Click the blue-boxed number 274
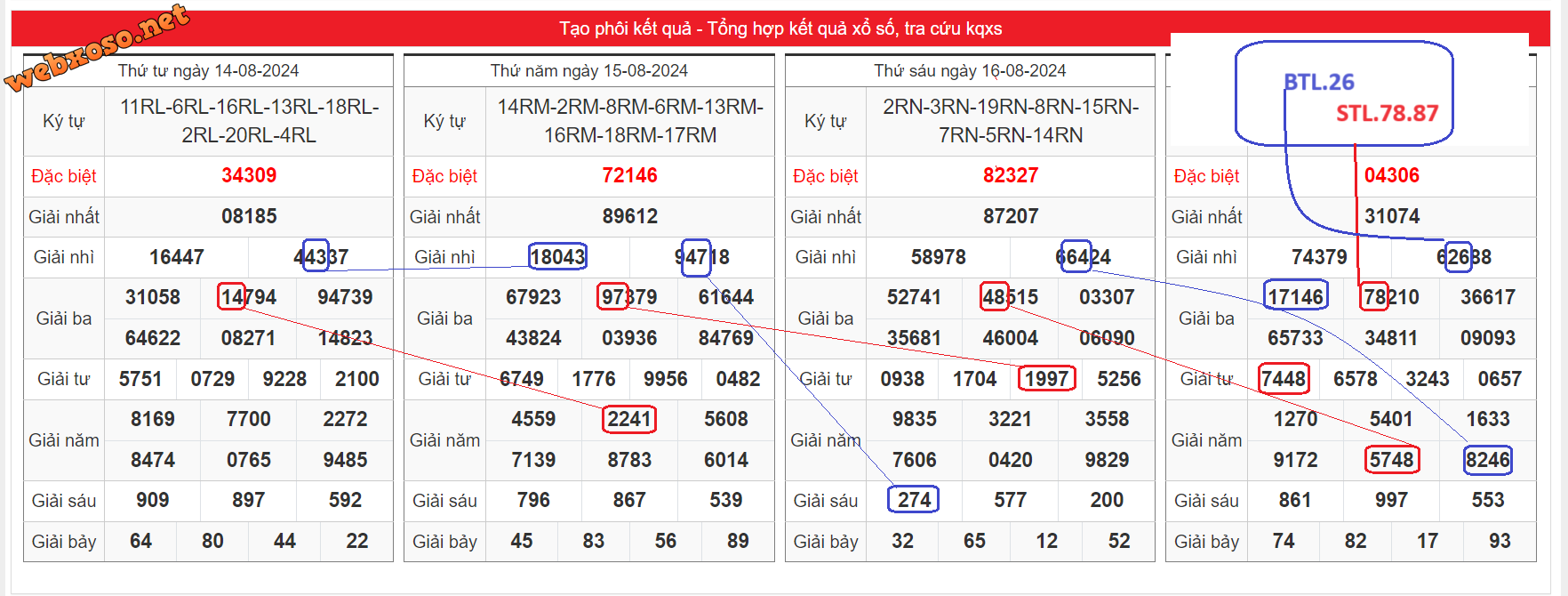The width and height of the screenshot is (1568, 596). pos(914,500)
